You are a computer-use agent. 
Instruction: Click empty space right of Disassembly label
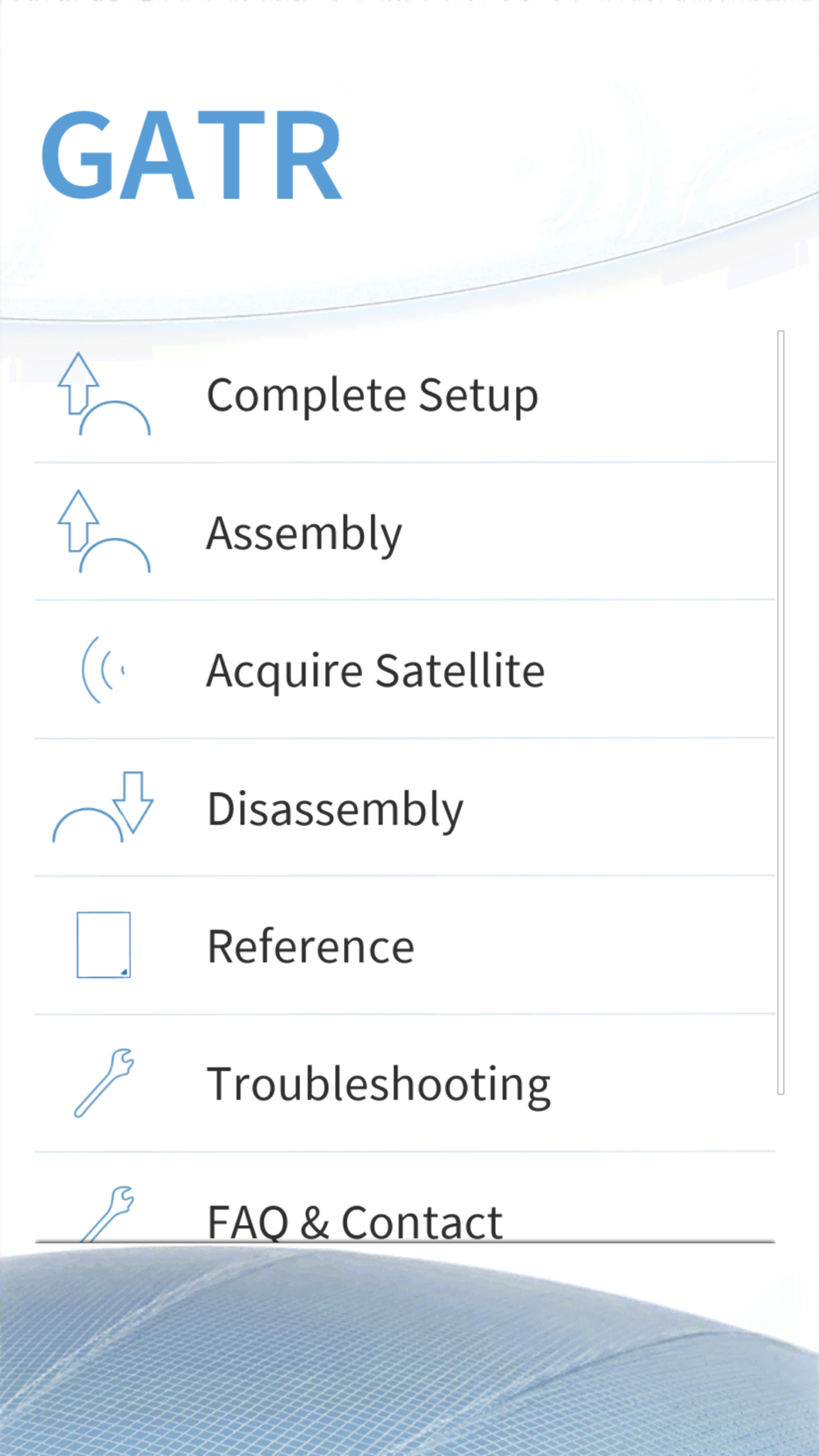(619, 808)
